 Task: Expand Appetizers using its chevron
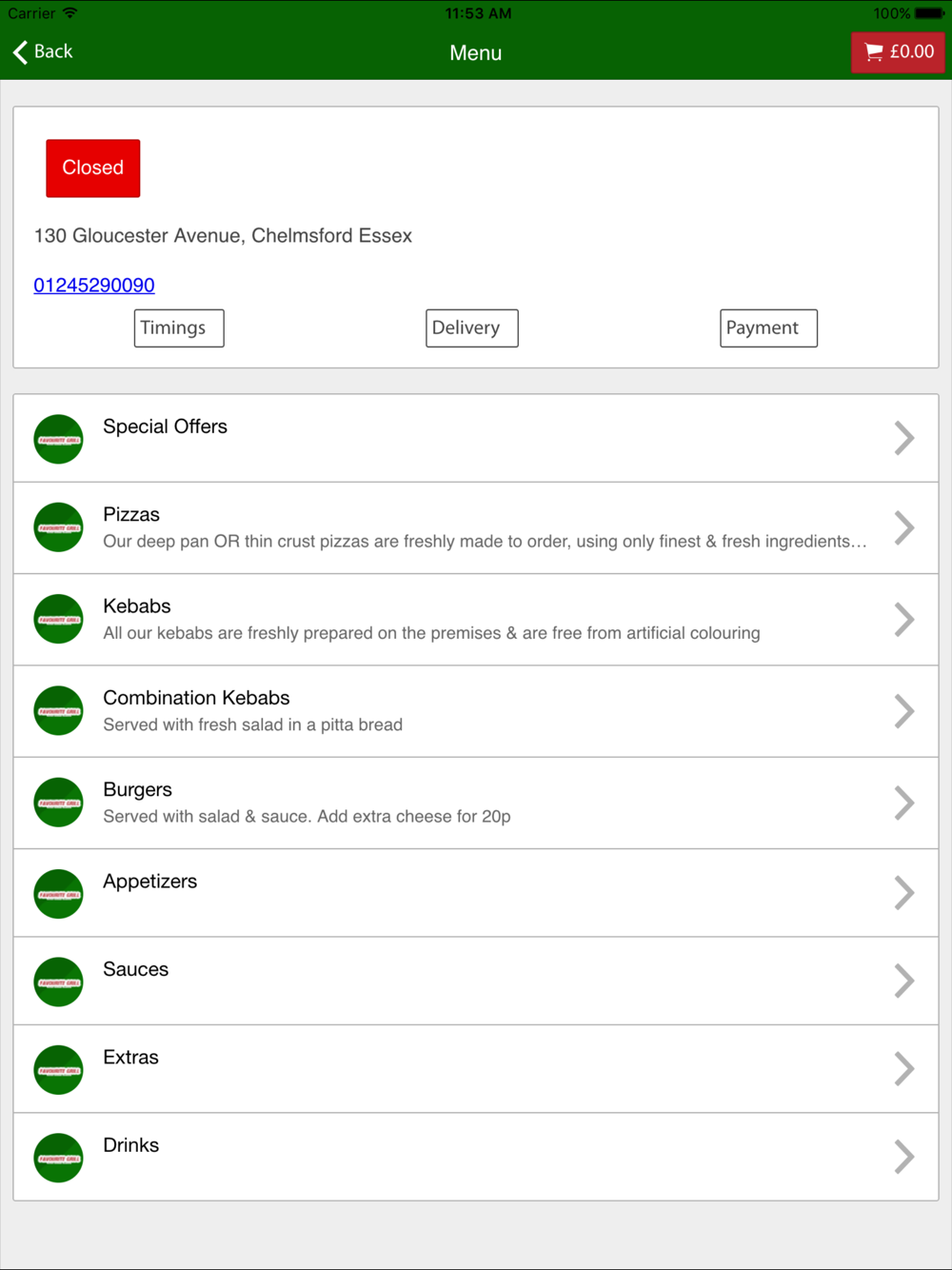pos(904,893)
